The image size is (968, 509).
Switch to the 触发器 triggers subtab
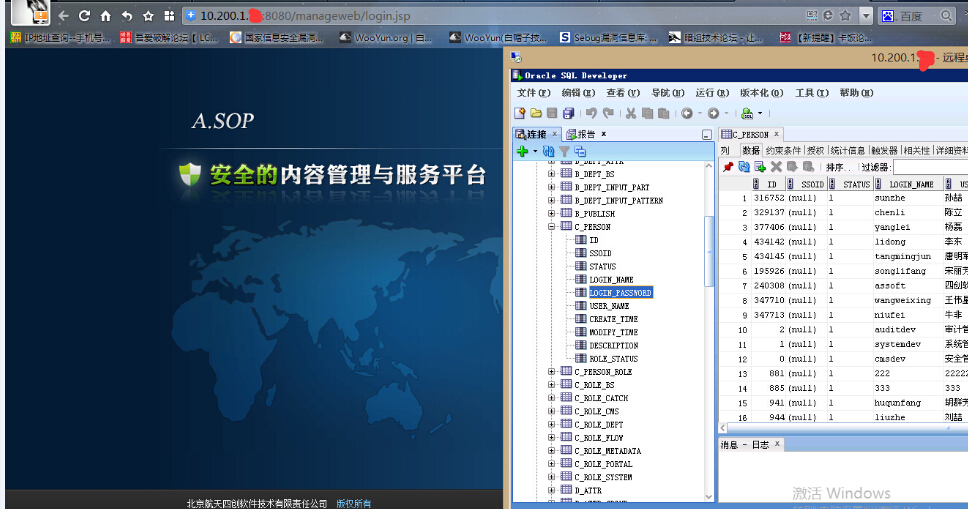[x=884, y=150]
